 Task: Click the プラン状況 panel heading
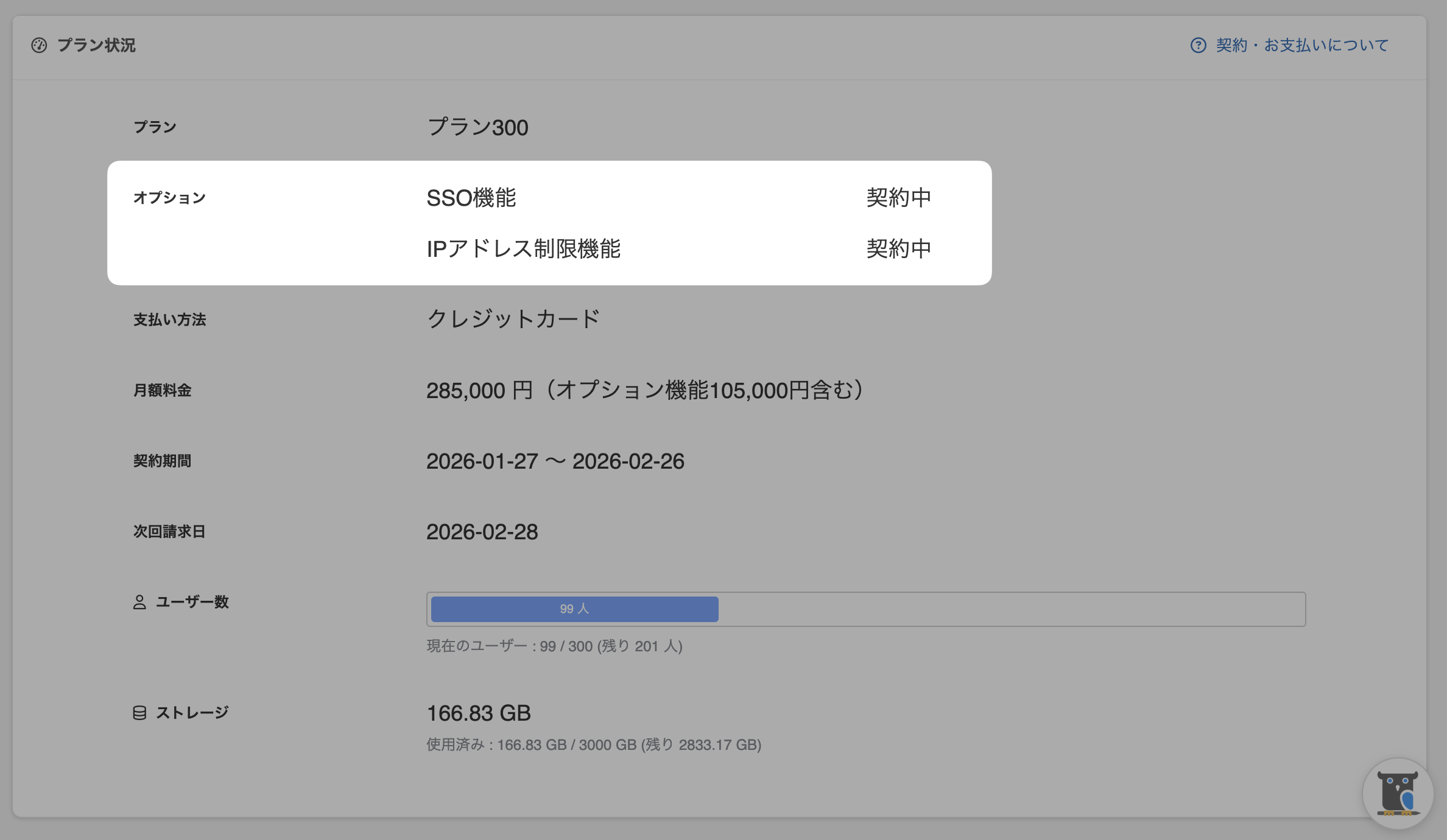click(96, 46)
